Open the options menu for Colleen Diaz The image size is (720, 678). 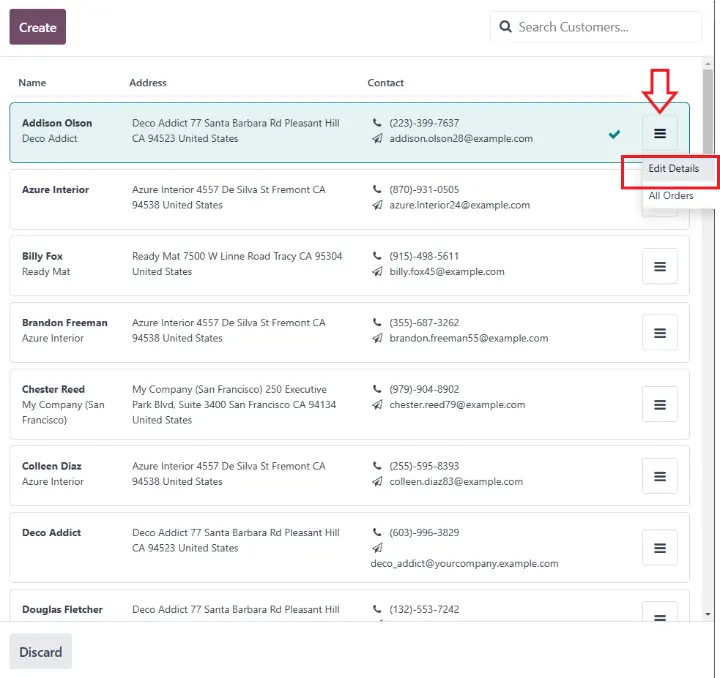click(x=660, y=476)
